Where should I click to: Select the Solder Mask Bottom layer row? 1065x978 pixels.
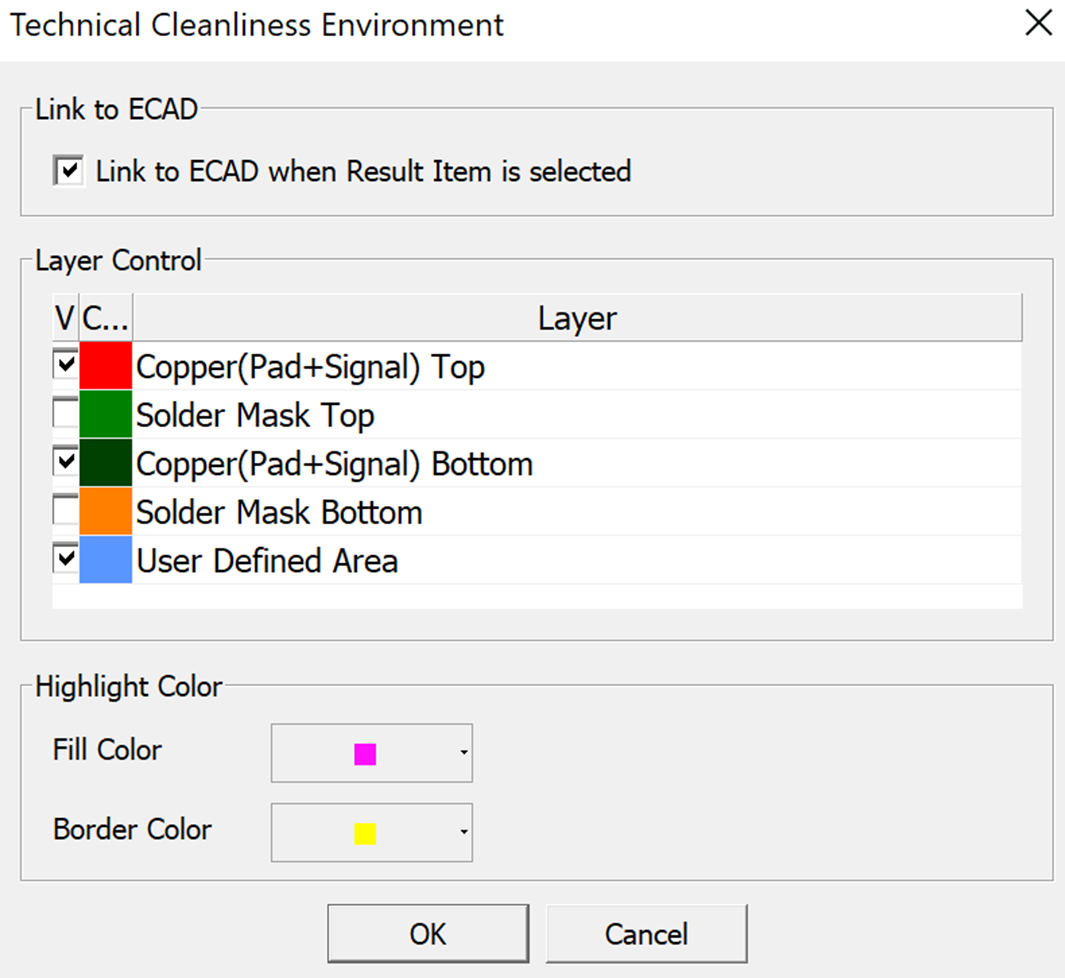pos(280,512)
